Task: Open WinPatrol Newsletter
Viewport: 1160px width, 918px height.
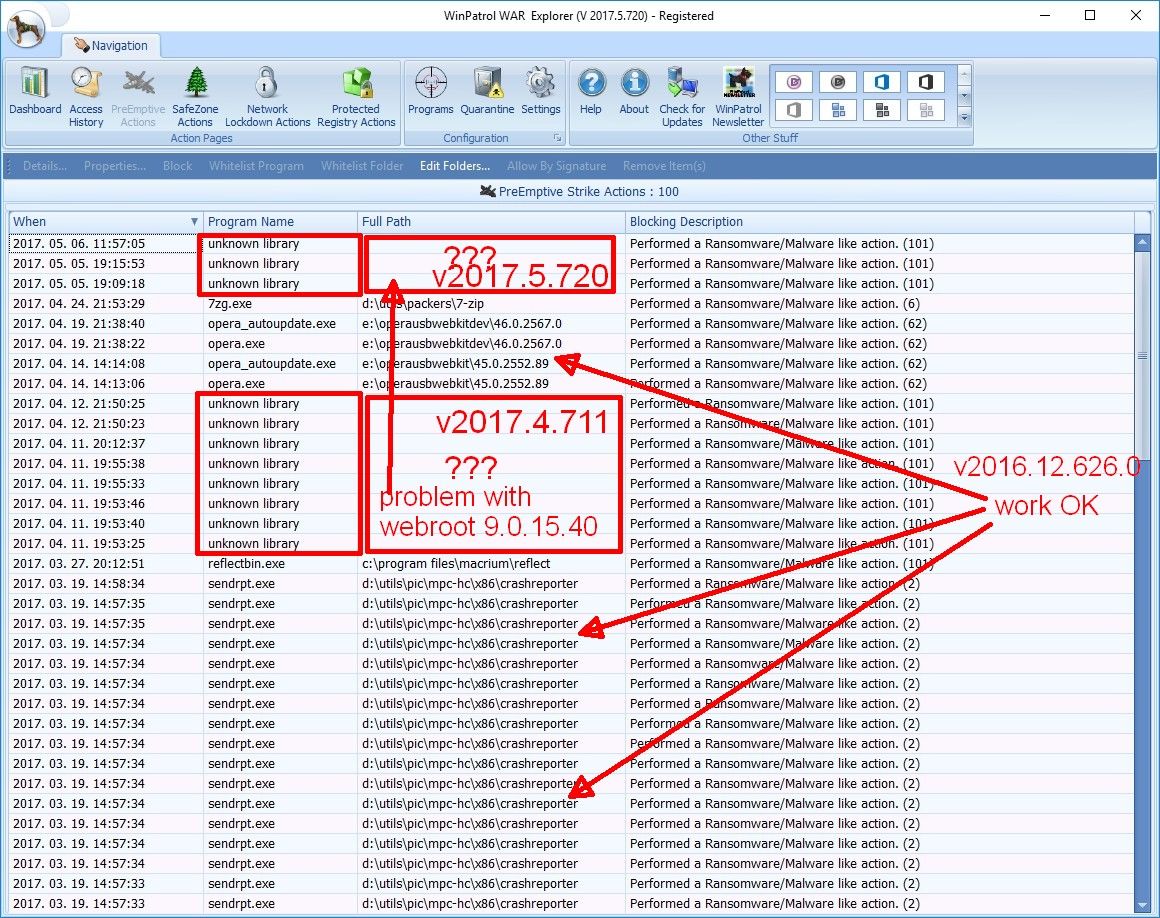Action: [x=738, y=97]
